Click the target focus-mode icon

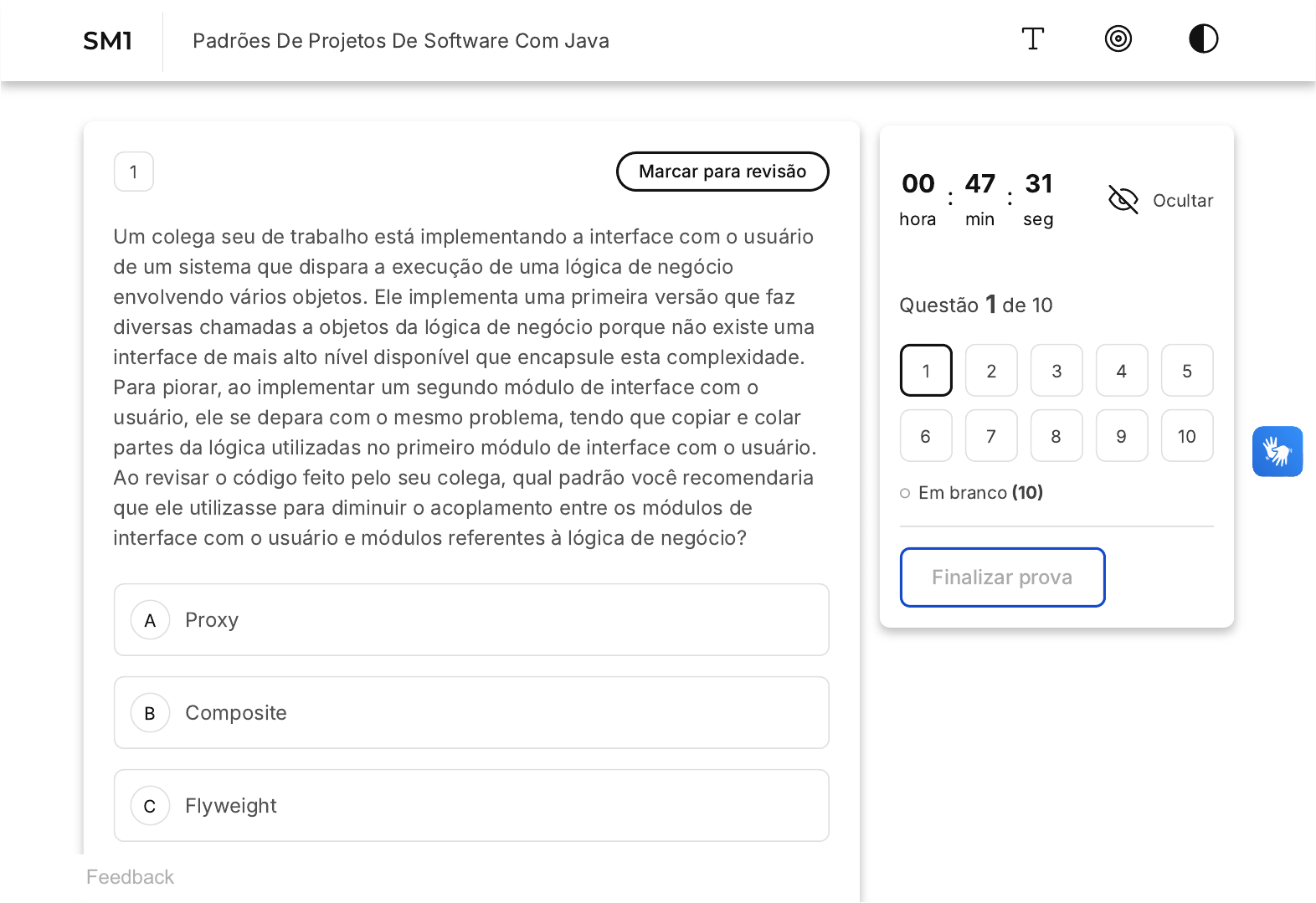[1118, 39]
